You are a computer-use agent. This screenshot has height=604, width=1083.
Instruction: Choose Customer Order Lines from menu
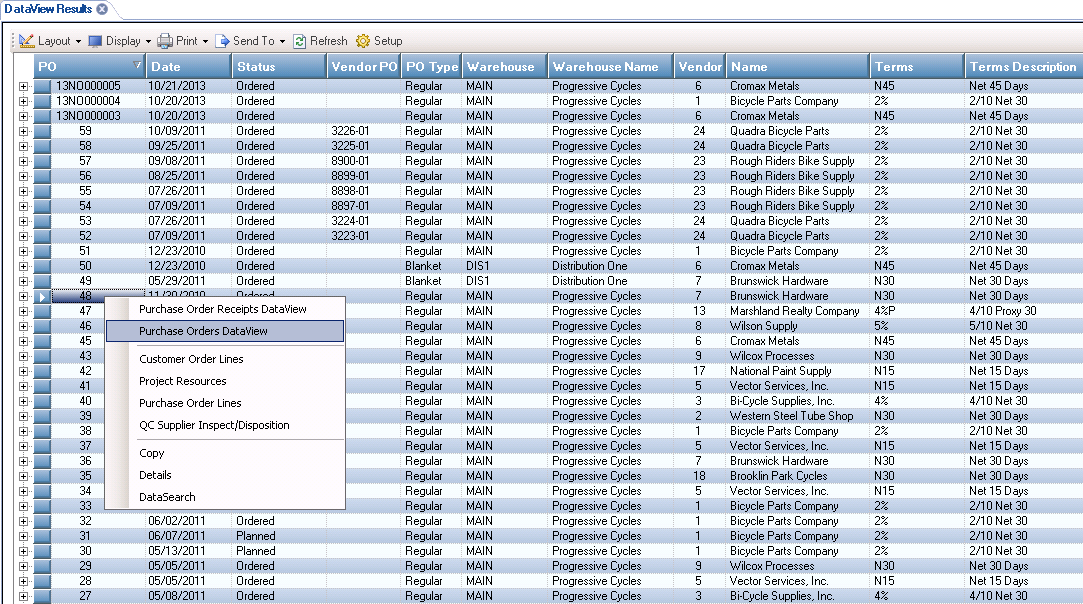[x=224, y=359]
